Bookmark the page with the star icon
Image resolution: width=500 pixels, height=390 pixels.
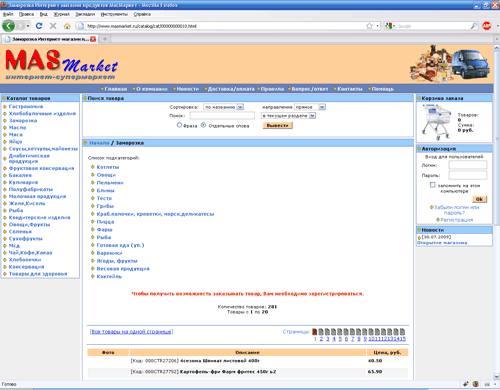point(369,26)
